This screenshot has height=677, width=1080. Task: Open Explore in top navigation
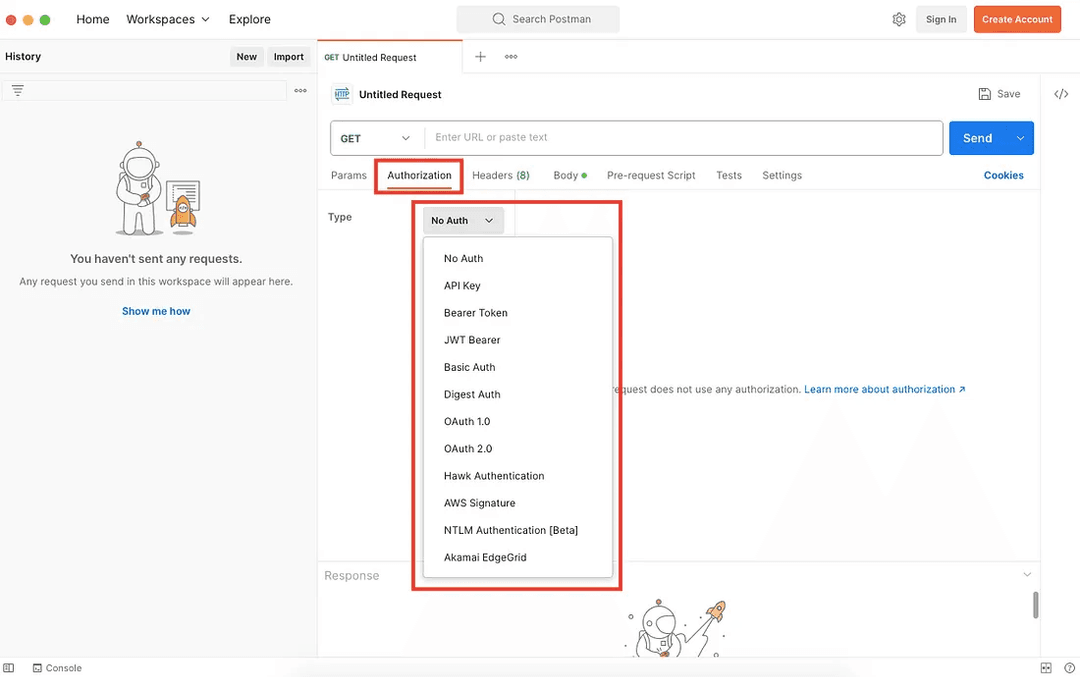coord(249,19)
